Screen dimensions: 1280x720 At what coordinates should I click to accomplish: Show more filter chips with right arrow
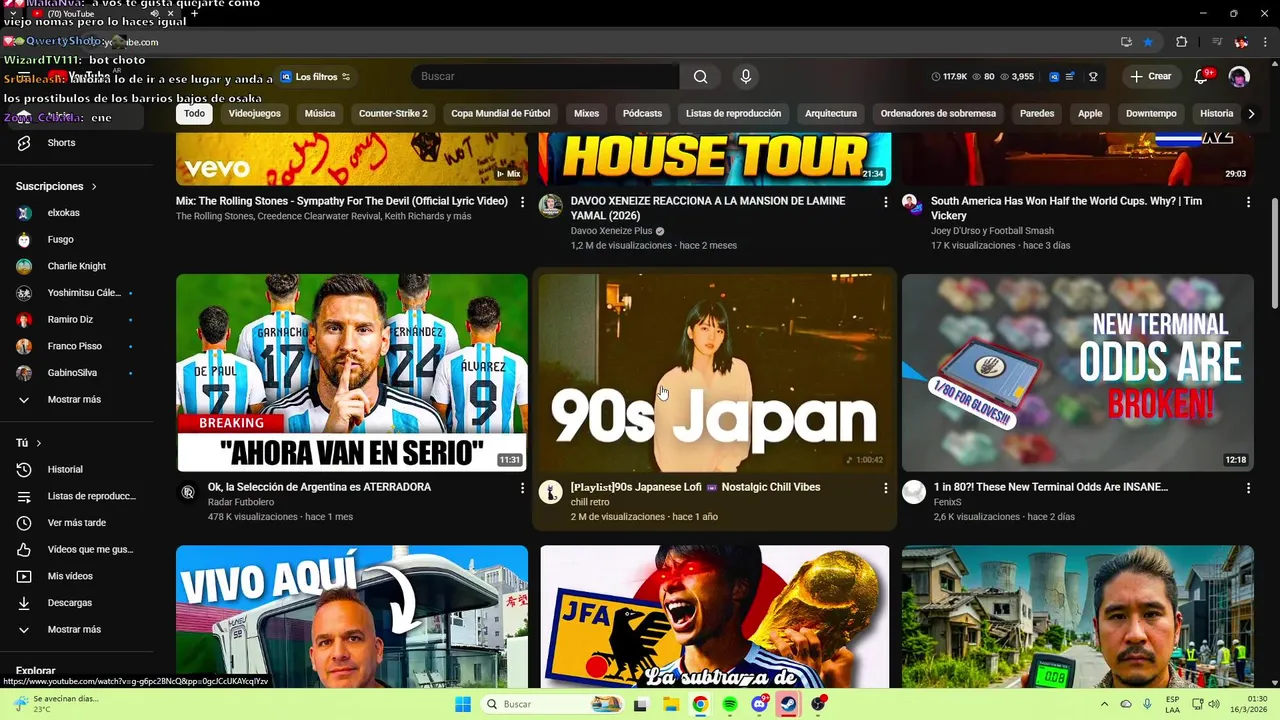point(1251,114)
